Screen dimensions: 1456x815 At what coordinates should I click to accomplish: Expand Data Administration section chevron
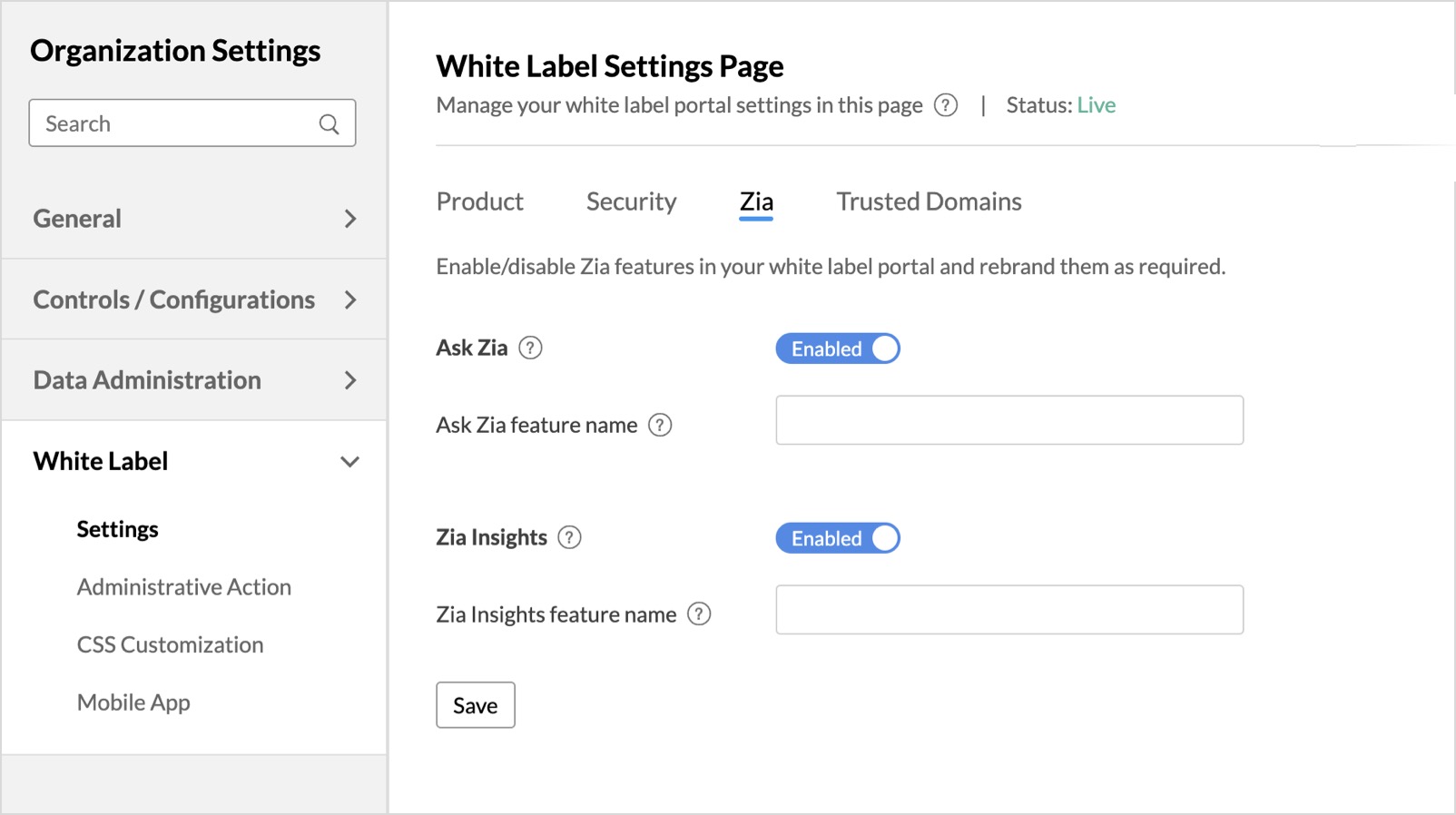(x=350, y=380)
